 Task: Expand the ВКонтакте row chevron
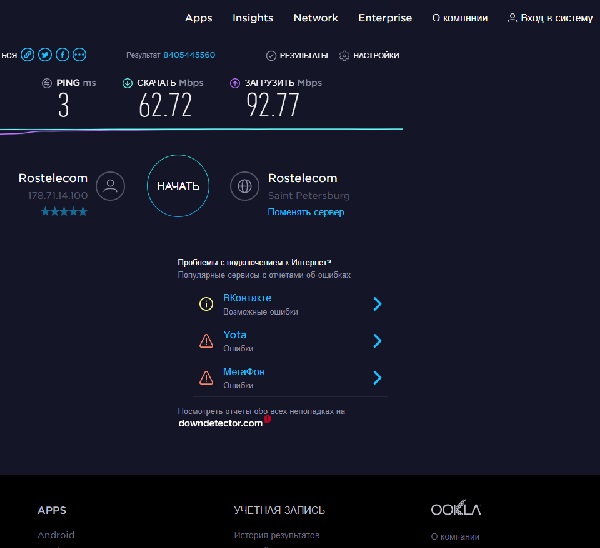pyautogui.click(x=377, y=304)
